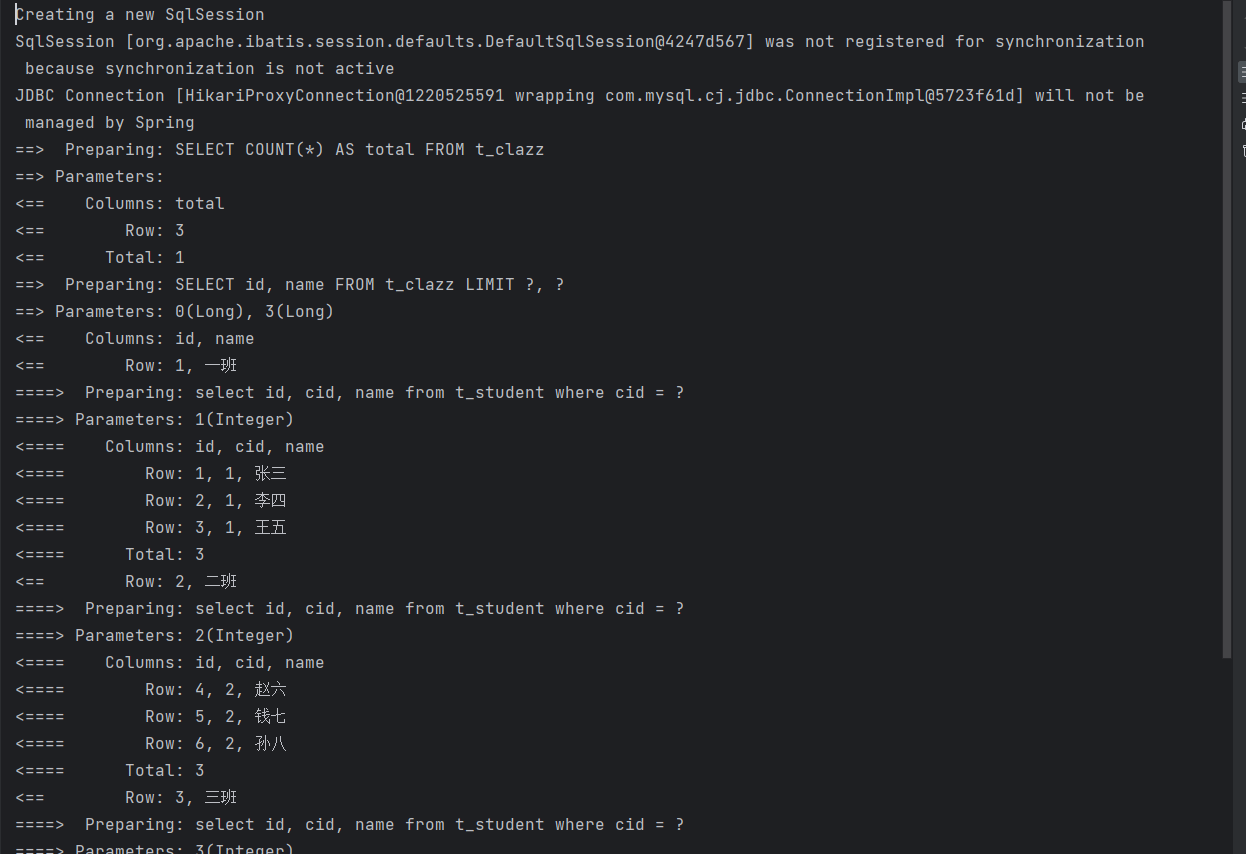Click the LIMIT ?, ? query line
Screen dimensions: 1246x854
pyautogui.click(x=369, y=285)
